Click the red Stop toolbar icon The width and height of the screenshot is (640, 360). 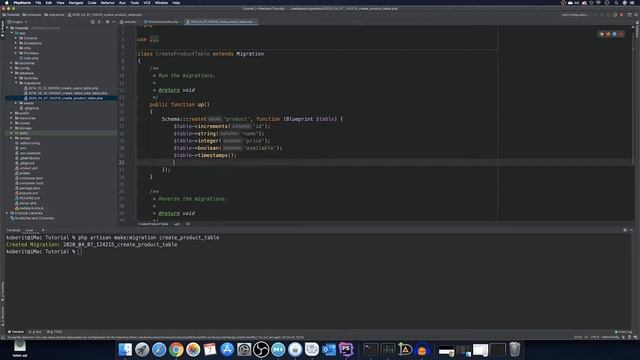[622, 15]
